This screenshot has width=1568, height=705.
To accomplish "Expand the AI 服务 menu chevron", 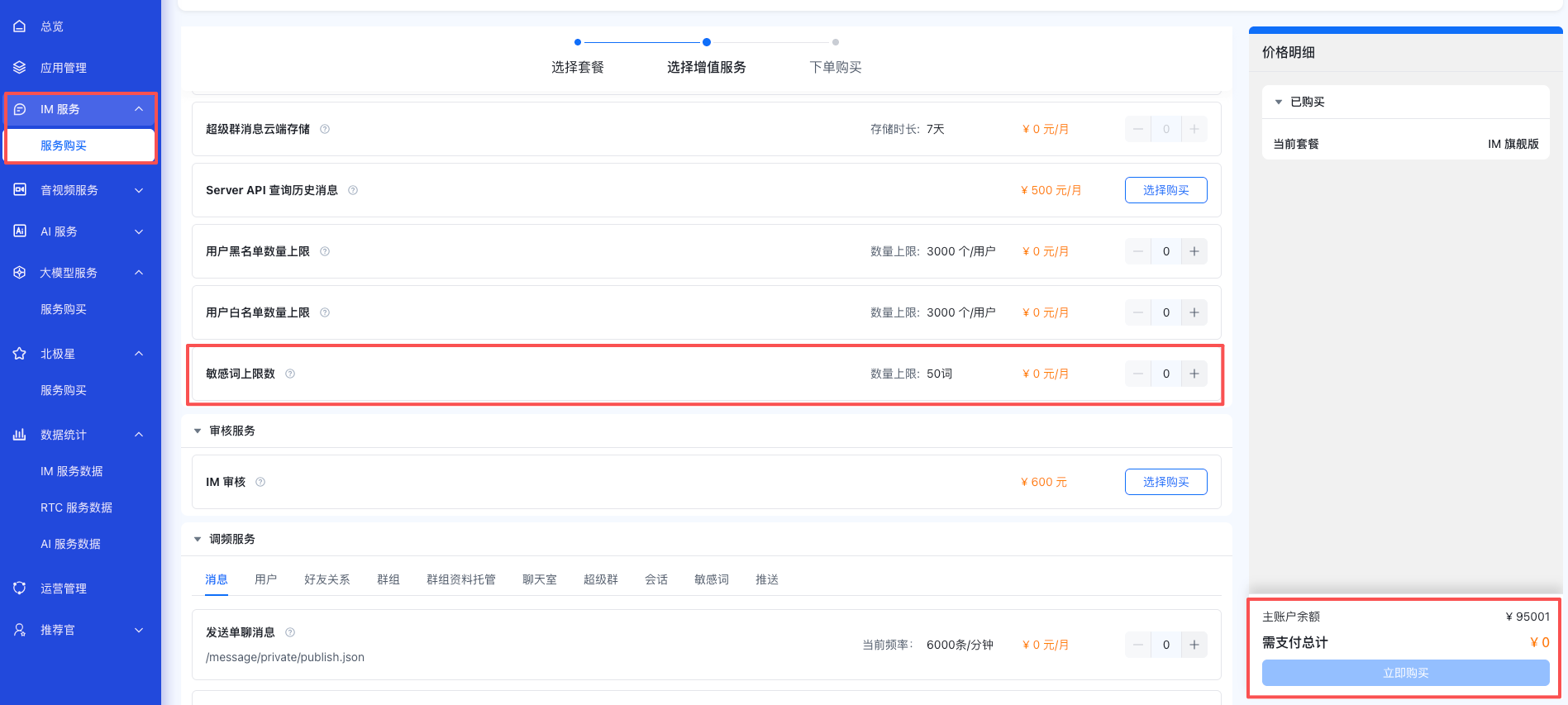I will point(139,231).
